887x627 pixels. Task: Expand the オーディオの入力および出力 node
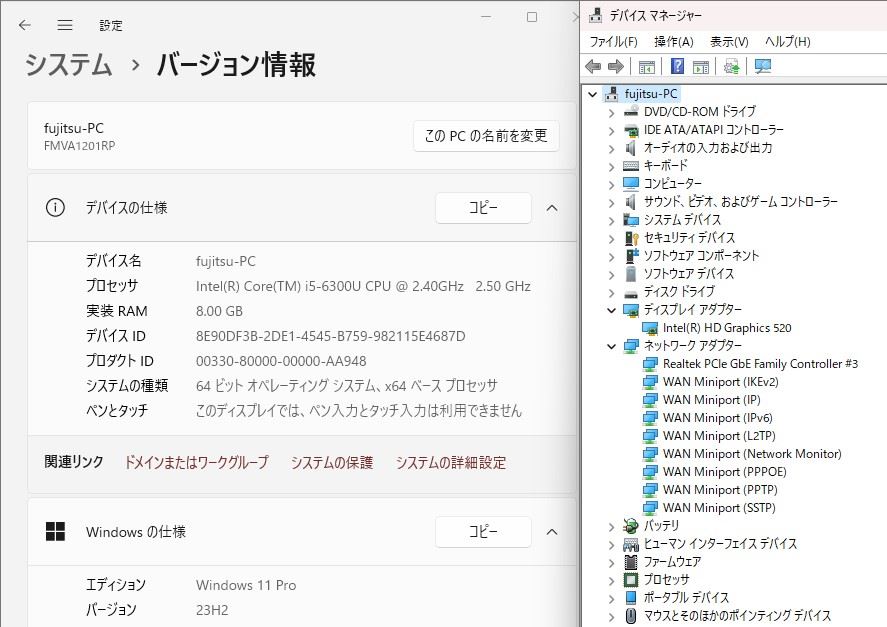tap(612, 149)
